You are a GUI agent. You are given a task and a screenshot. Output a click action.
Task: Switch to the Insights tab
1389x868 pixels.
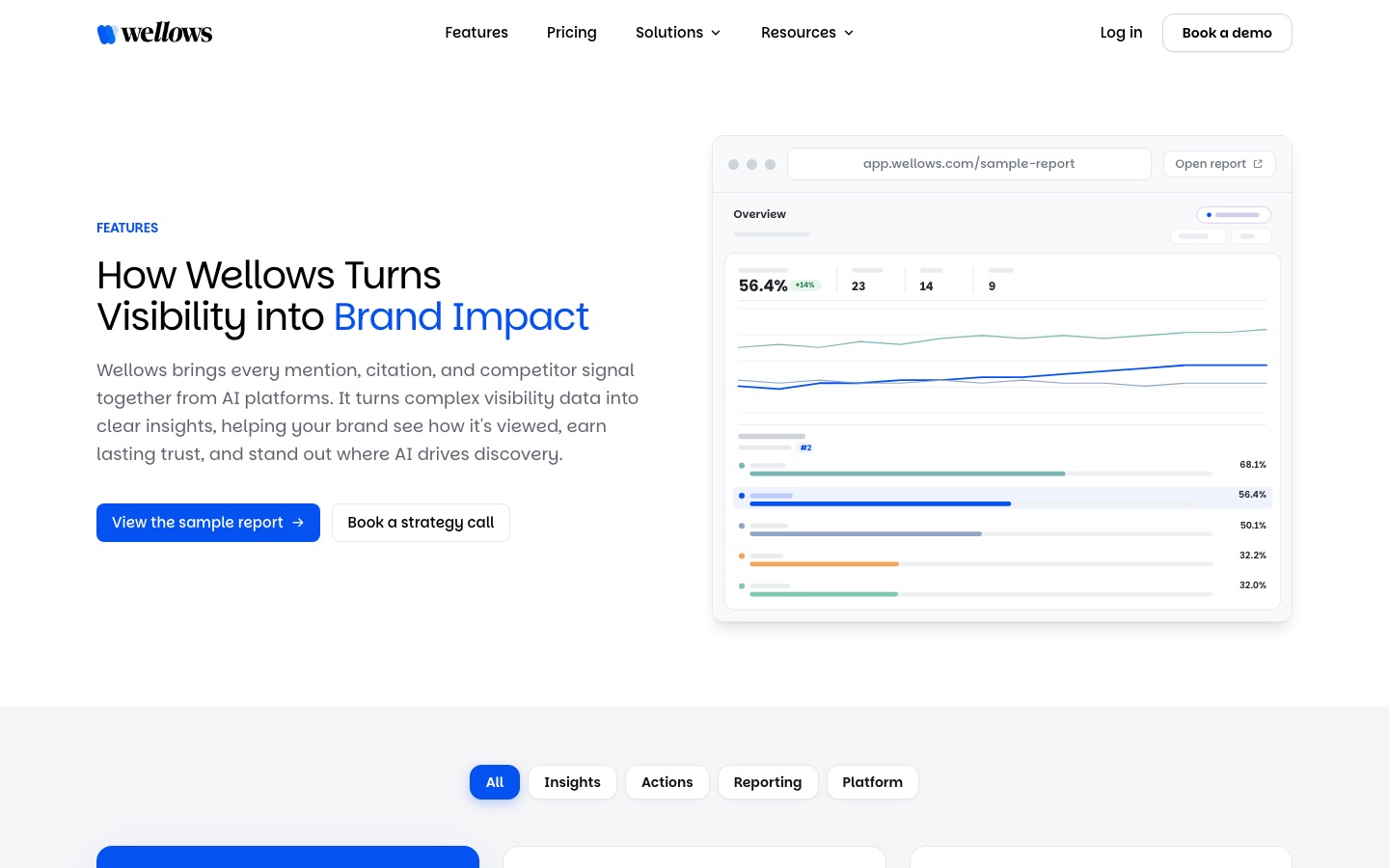[572, 782]
